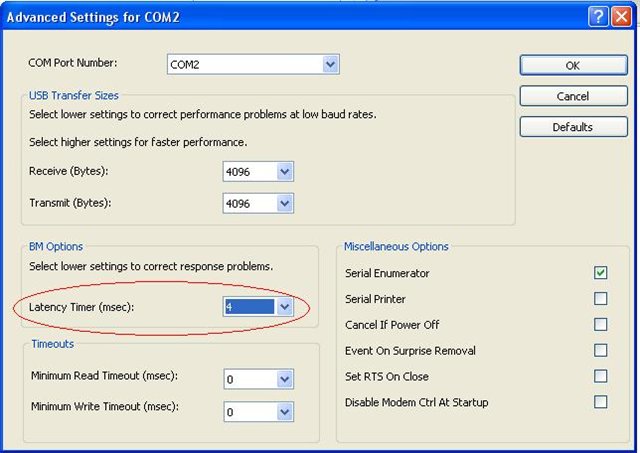The height and width of the screenshot is (453, 640).
Task: Tick the Event On Surprise Removal checkbox
Action: tap(600, 350)
